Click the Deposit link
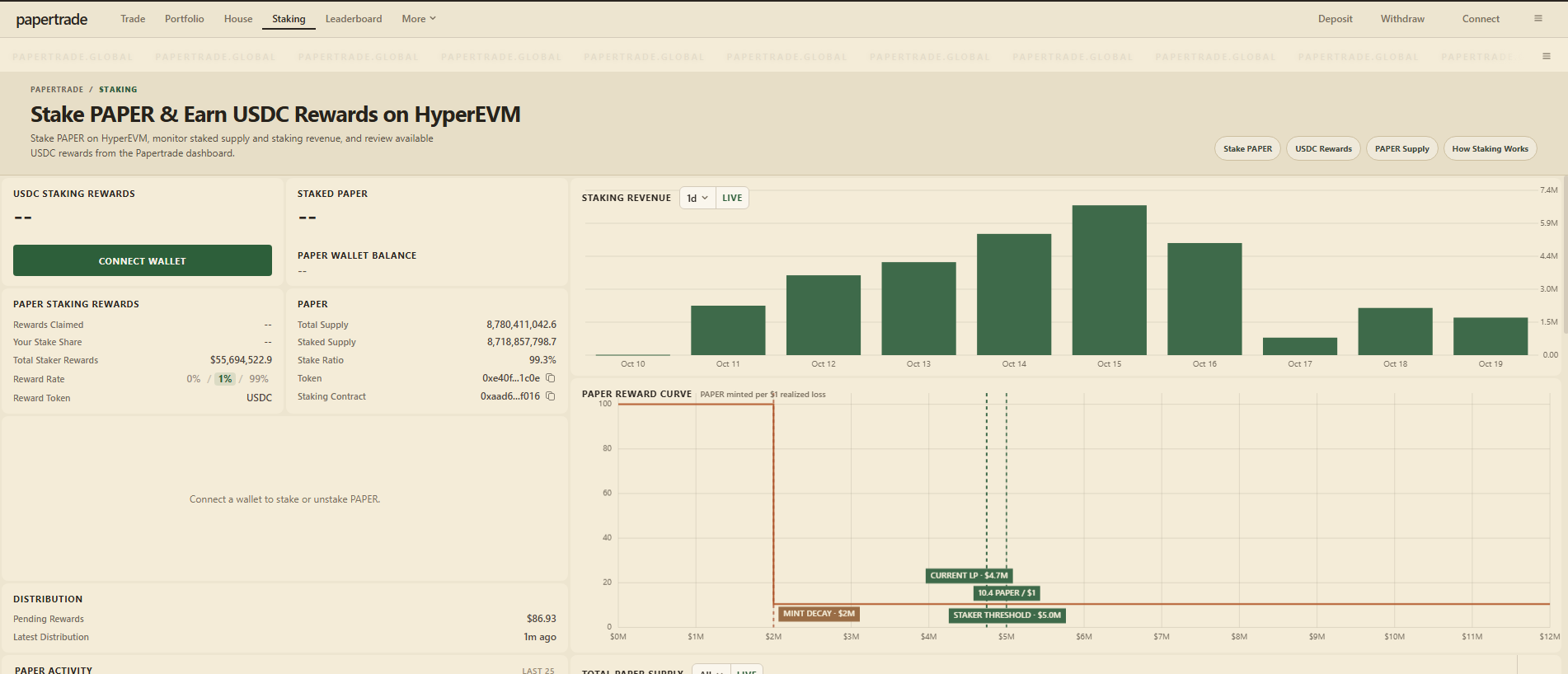Screen dimensions: 1568x674 click(1336, 19)
